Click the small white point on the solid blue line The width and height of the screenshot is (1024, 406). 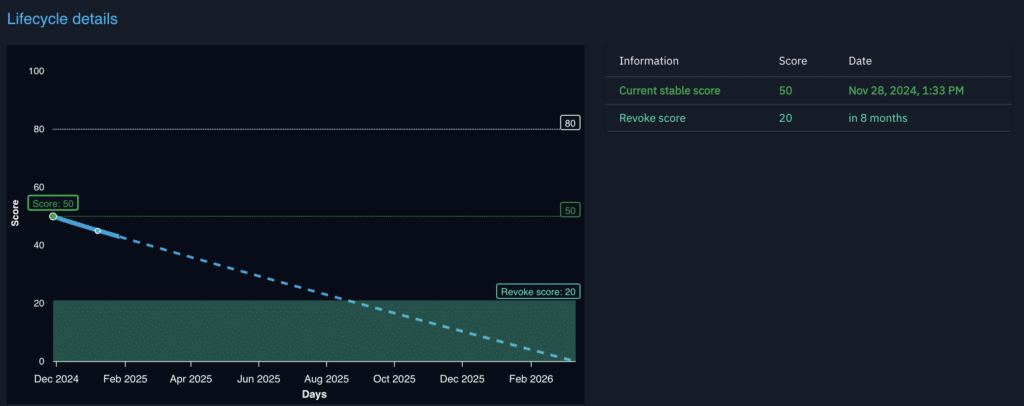[x=97, y=231]
